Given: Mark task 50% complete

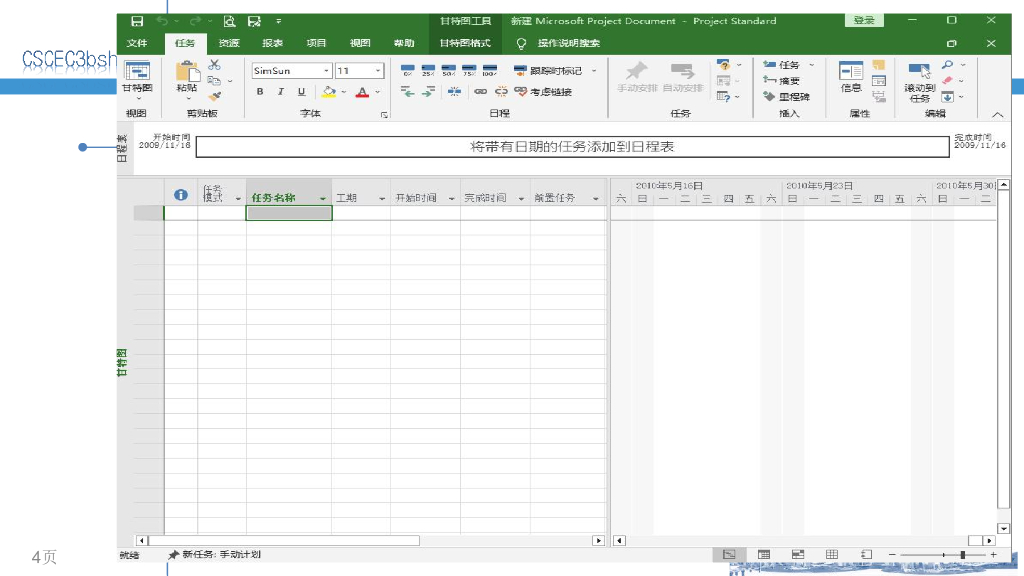Looking at the screenshot, I should pyautogui.click(x=448, y=71).
